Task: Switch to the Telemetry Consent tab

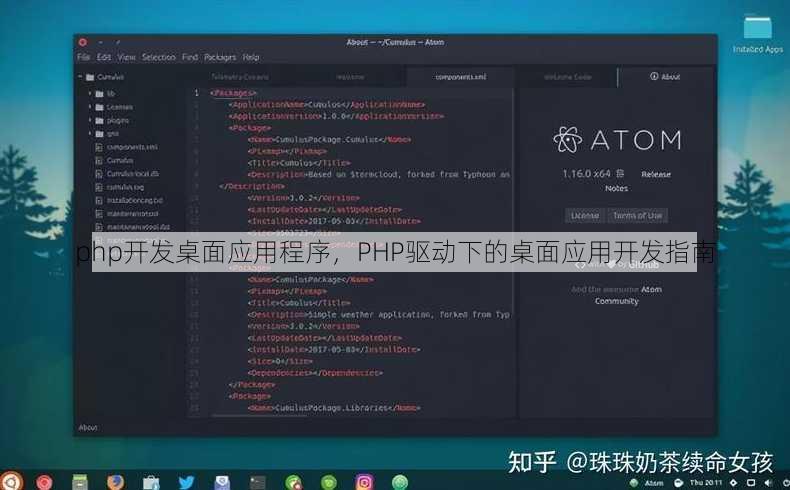Action: coord(240,77)
